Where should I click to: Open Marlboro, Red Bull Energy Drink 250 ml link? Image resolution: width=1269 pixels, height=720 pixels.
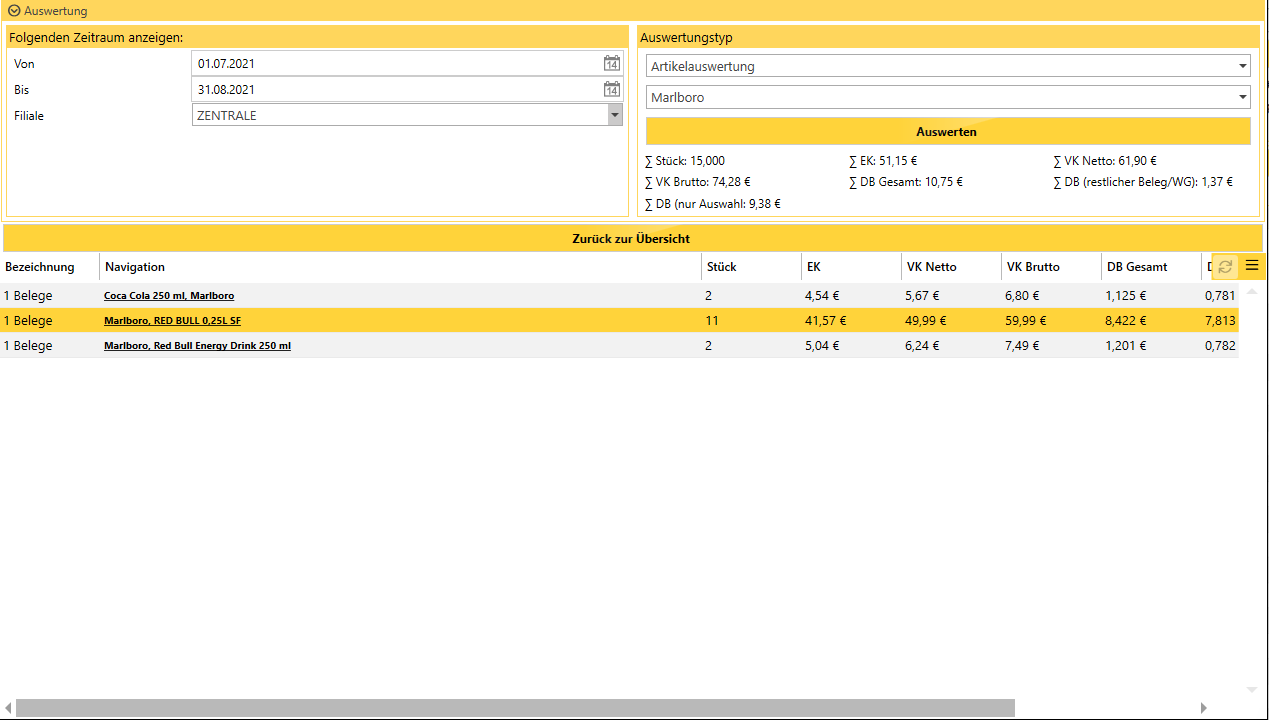pyautogui.click(x=197, y=346)
